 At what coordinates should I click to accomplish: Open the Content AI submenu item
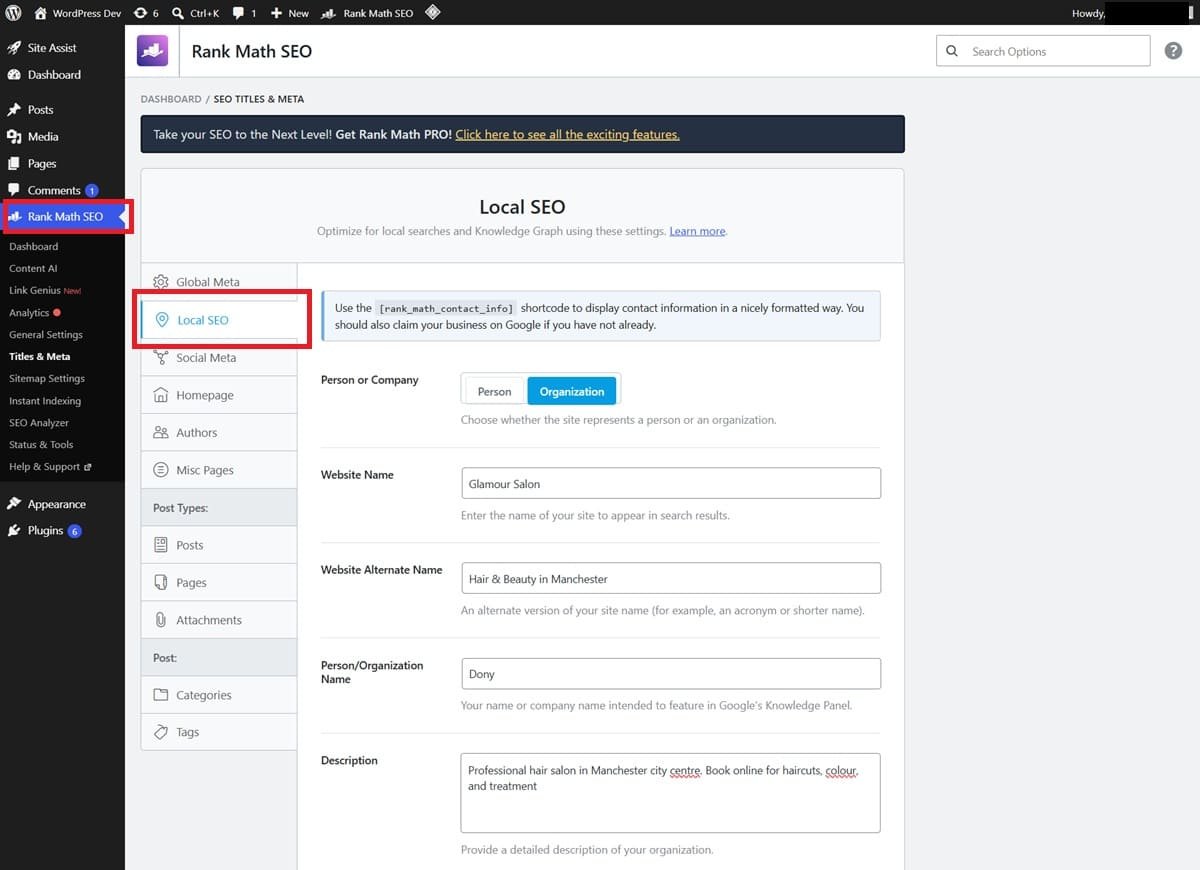point(33,268)
